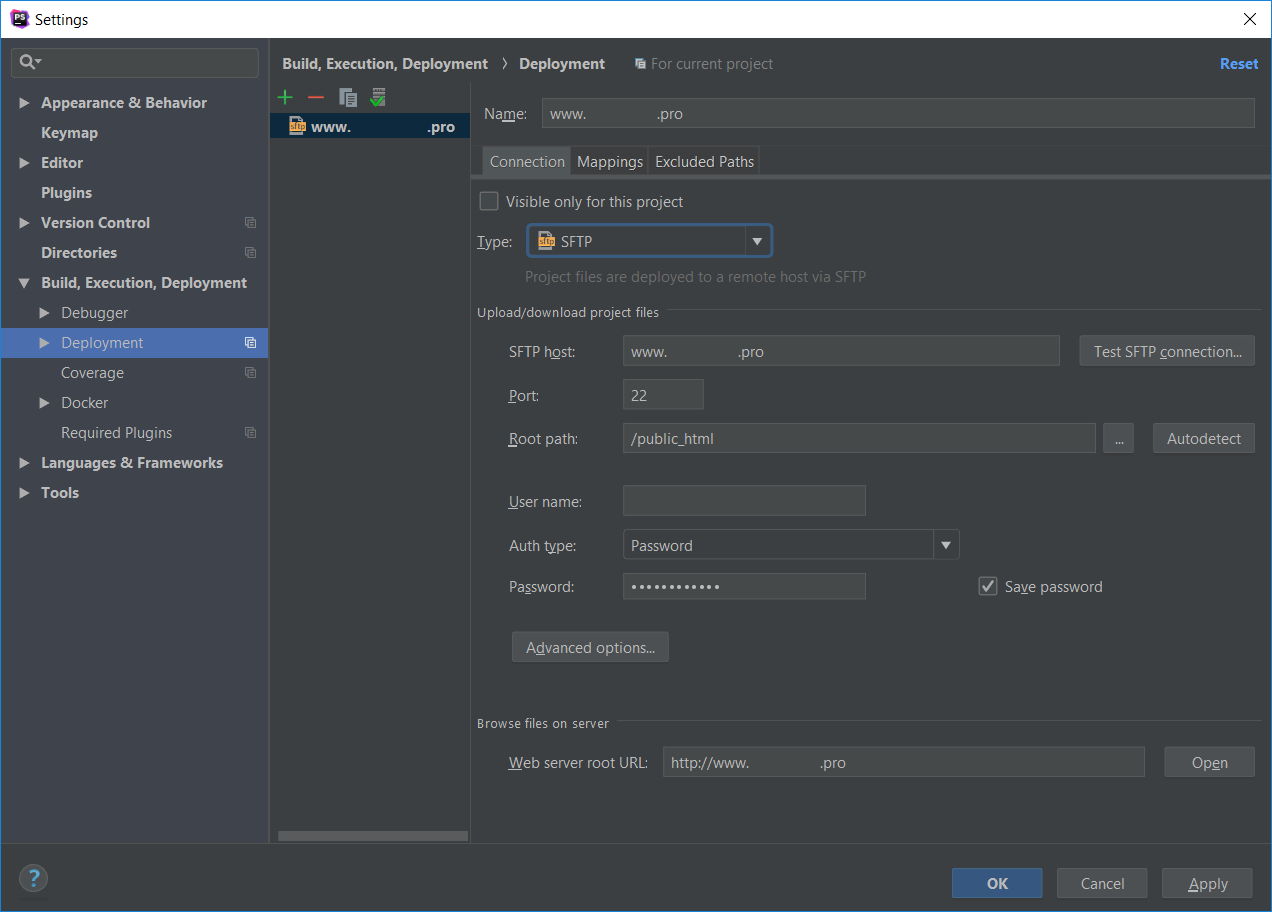Viewport: 1272px width, 912px height.
Task: Click the Cancel button
Action: pos(1102,883)
